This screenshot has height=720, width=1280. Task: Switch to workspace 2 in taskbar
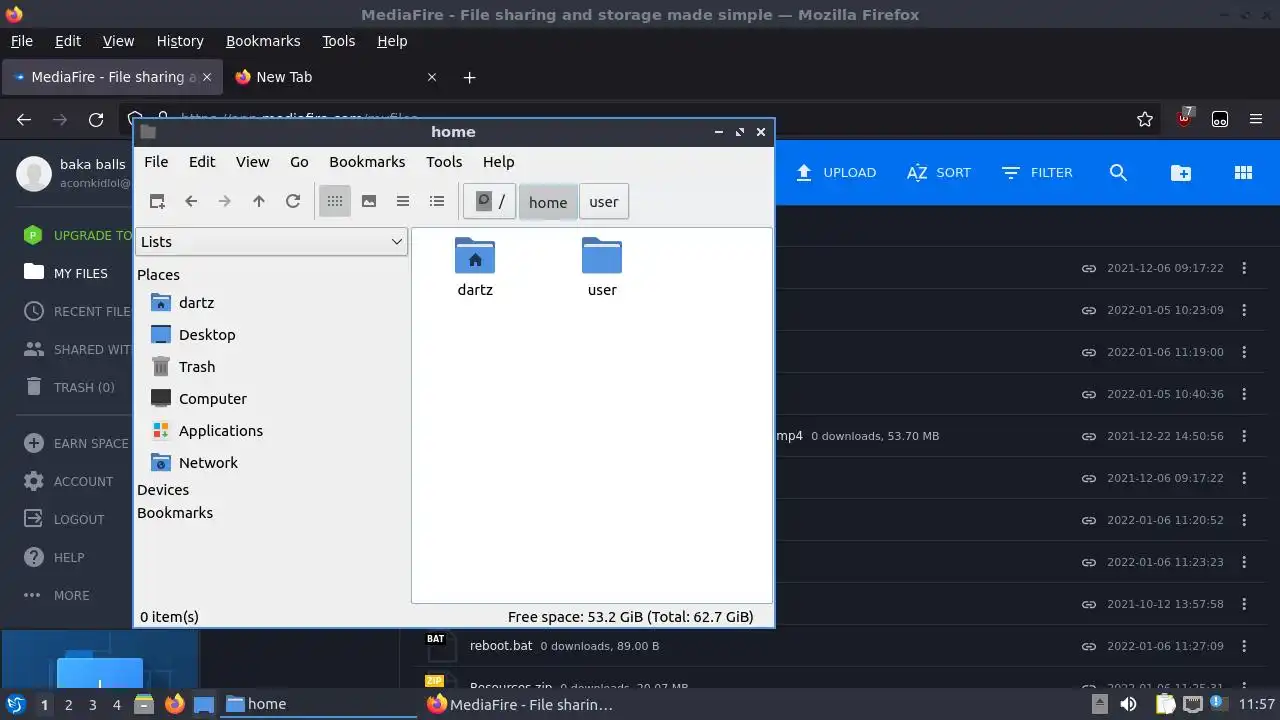(x=68, y=704)
